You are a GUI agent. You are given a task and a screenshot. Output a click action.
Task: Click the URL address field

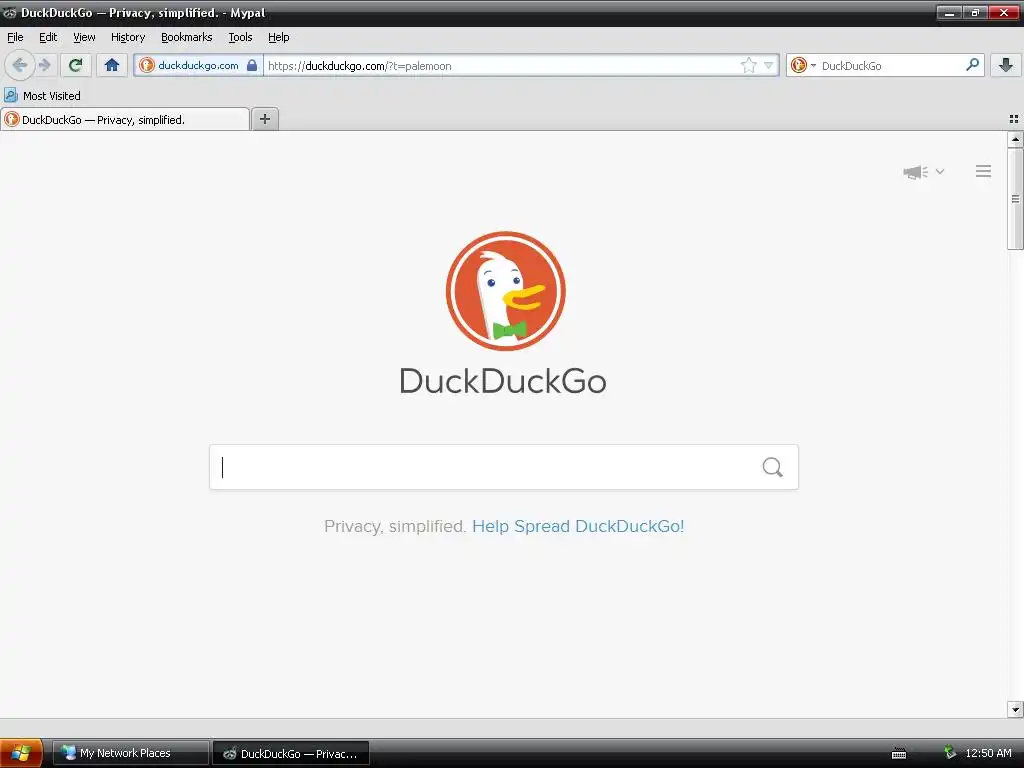click(503, 65)
